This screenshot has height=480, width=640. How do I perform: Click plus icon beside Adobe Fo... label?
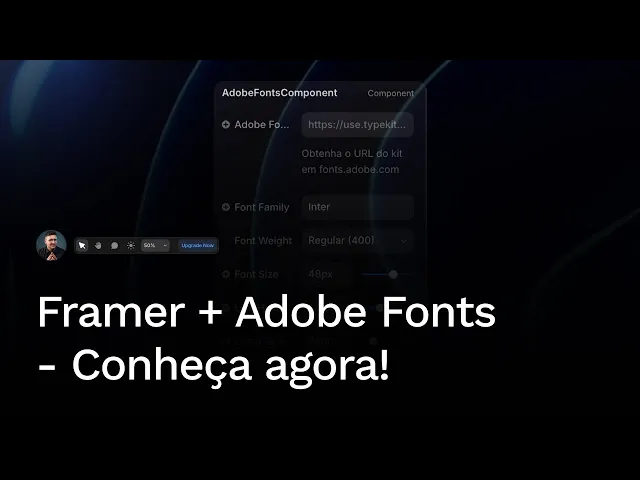tap(226, 124)
